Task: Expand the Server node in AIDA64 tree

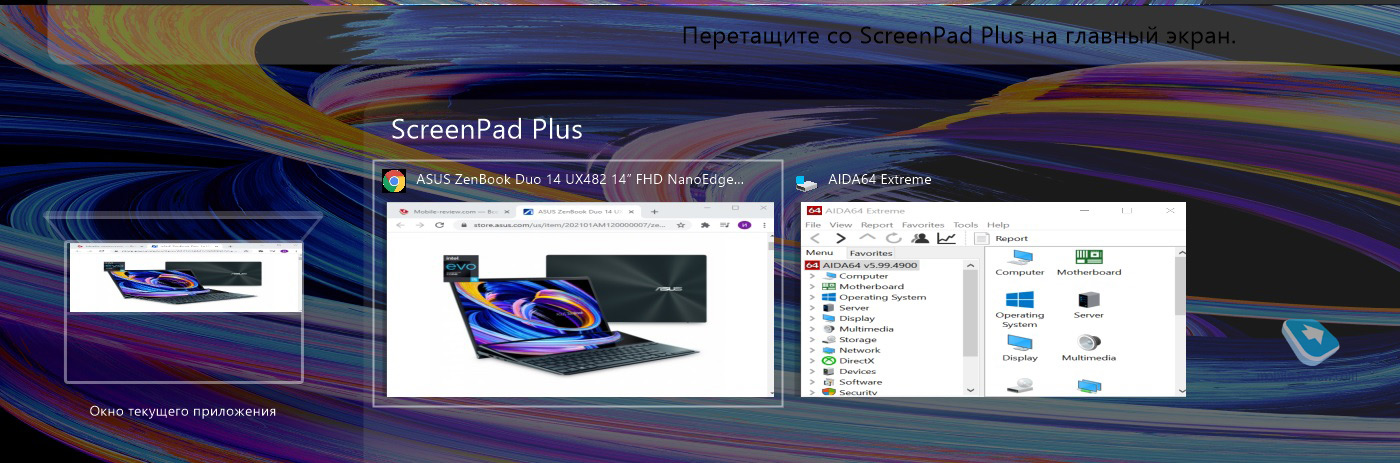Action: 813,308
